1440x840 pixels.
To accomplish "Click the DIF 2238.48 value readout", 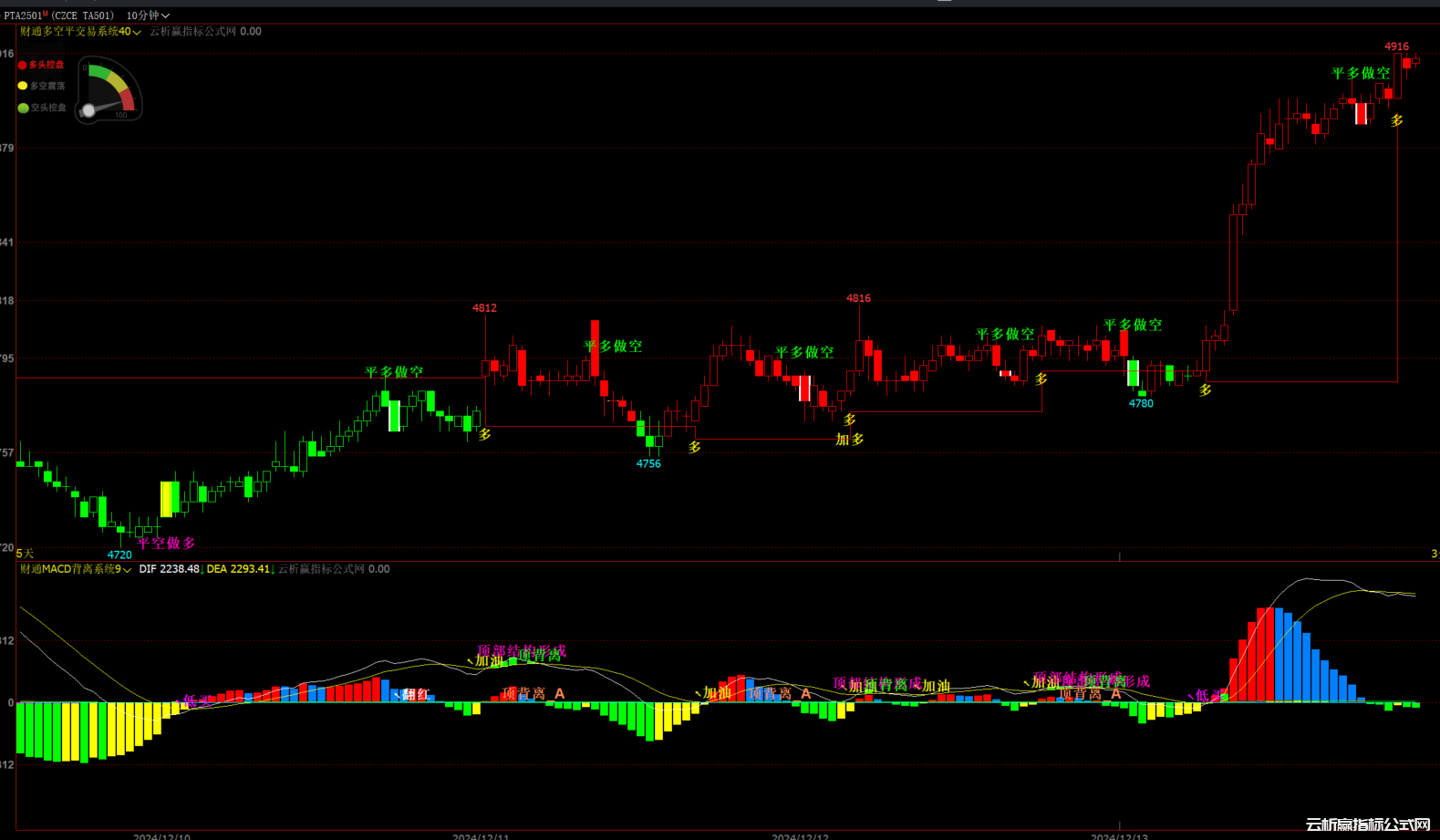I will (x=170, y=569).
